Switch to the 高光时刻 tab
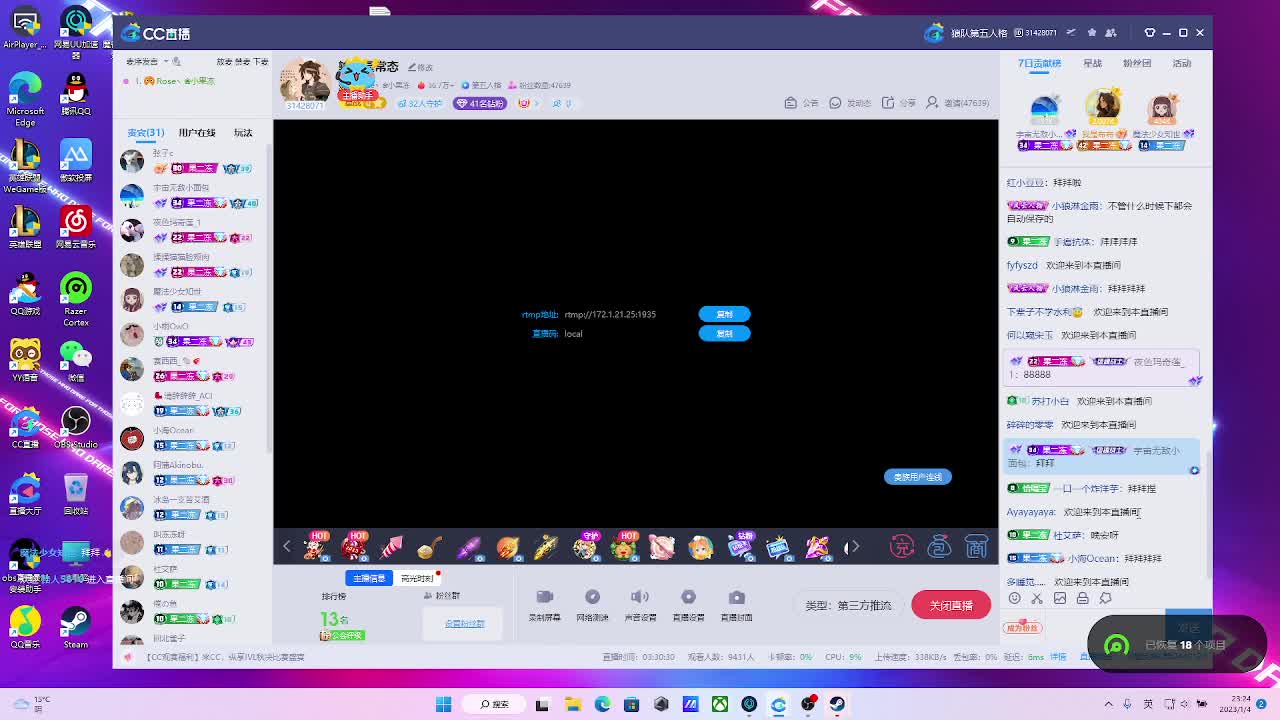Viewport: 1280px width, 720px height. [416, 578]
